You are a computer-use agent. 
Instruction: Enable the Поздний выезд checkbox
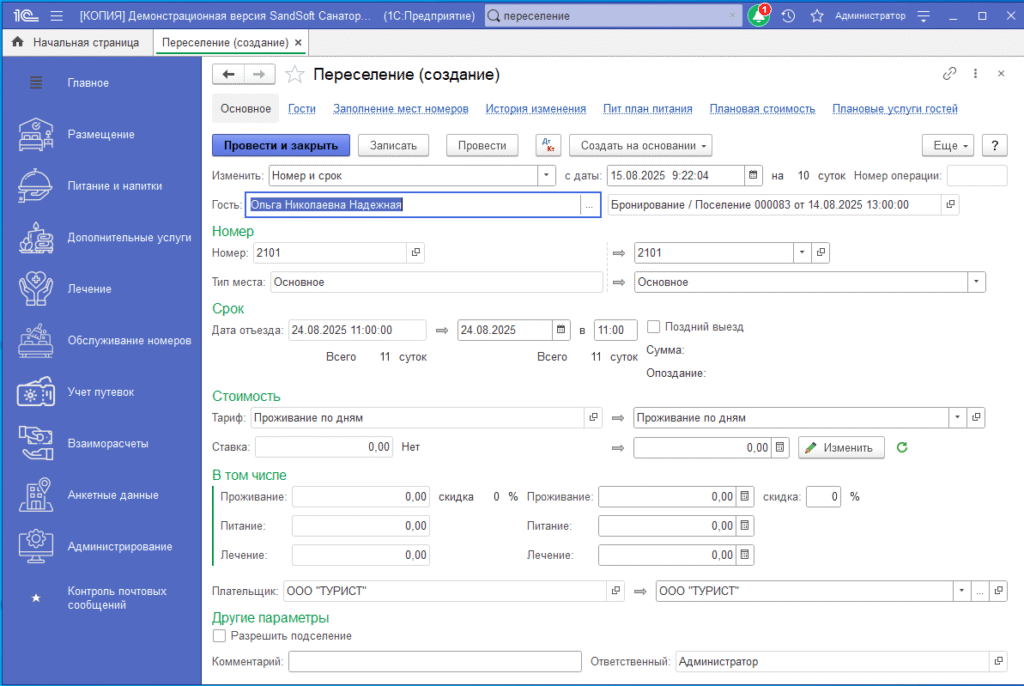(x=654, y=327)
